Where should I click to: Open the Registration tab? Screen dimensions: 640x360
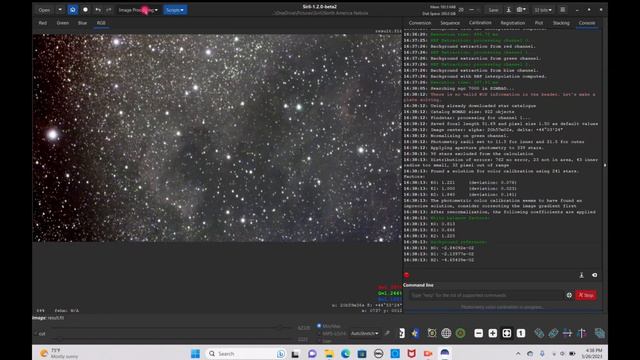click(x=513, y=23)
